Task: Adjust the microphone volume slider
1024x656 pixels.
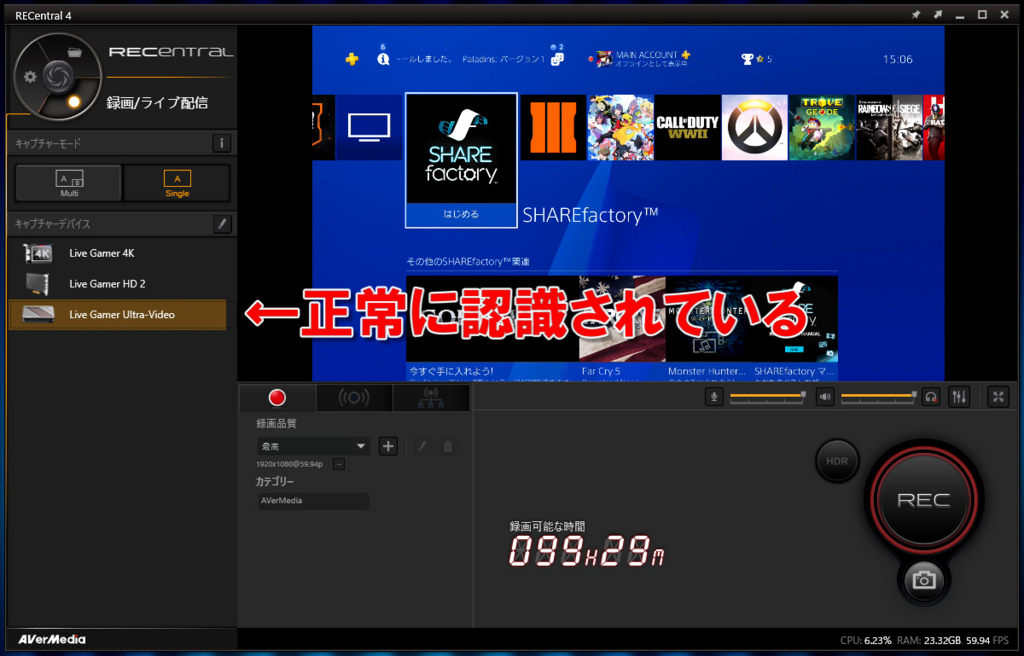Action: click(765, 396)
